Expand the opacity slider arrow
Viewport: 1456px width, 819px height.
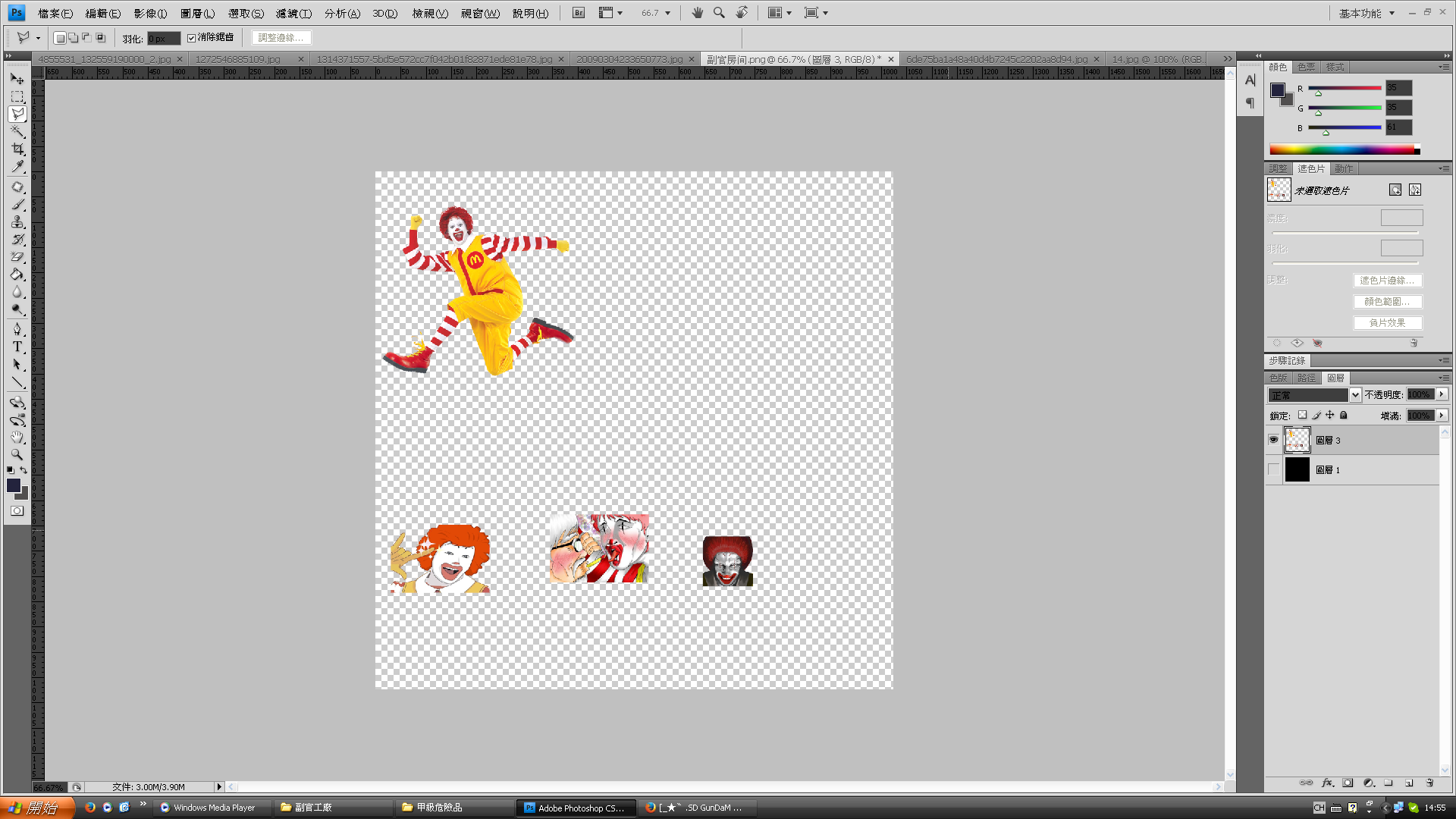(x=1442, y=394)
